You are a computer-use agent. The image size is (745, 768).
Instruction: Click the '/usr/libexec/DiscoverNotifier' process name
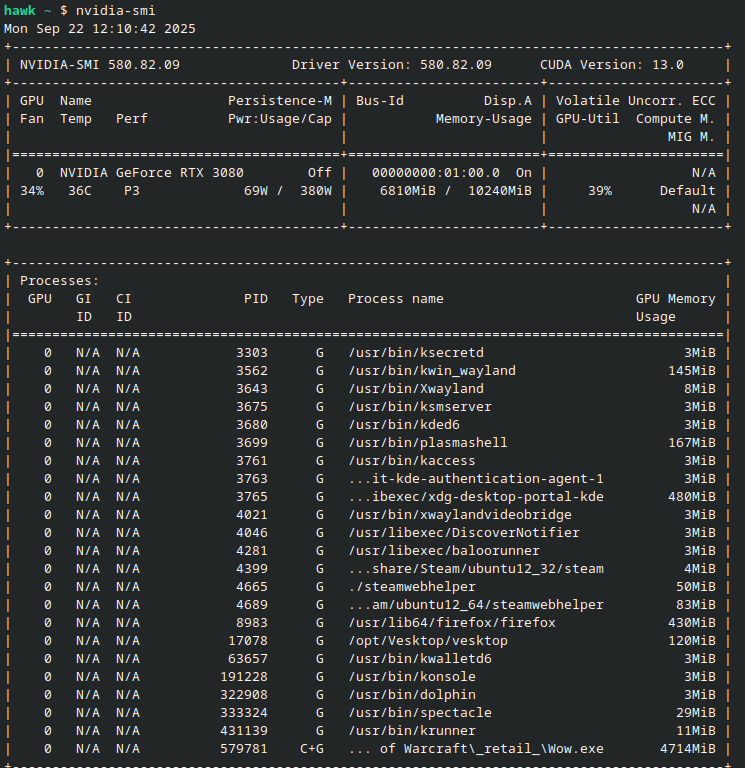[464, 532]
